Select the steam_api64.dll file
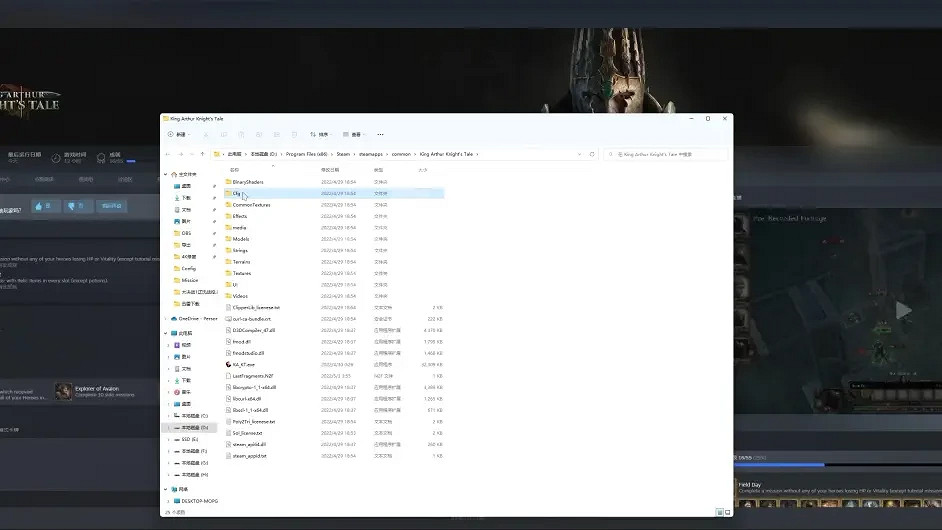 [x=250, y=444]
